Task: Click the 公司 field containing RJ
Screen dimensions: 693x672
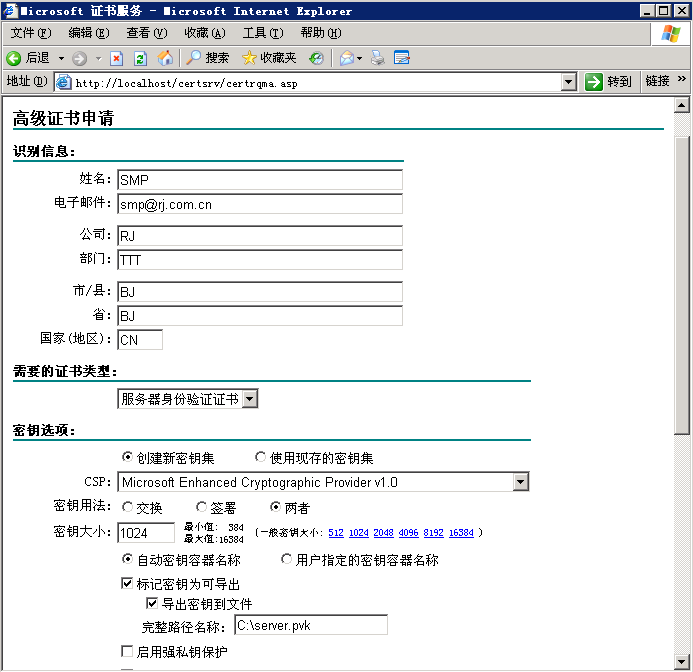Action: (260, 236)
